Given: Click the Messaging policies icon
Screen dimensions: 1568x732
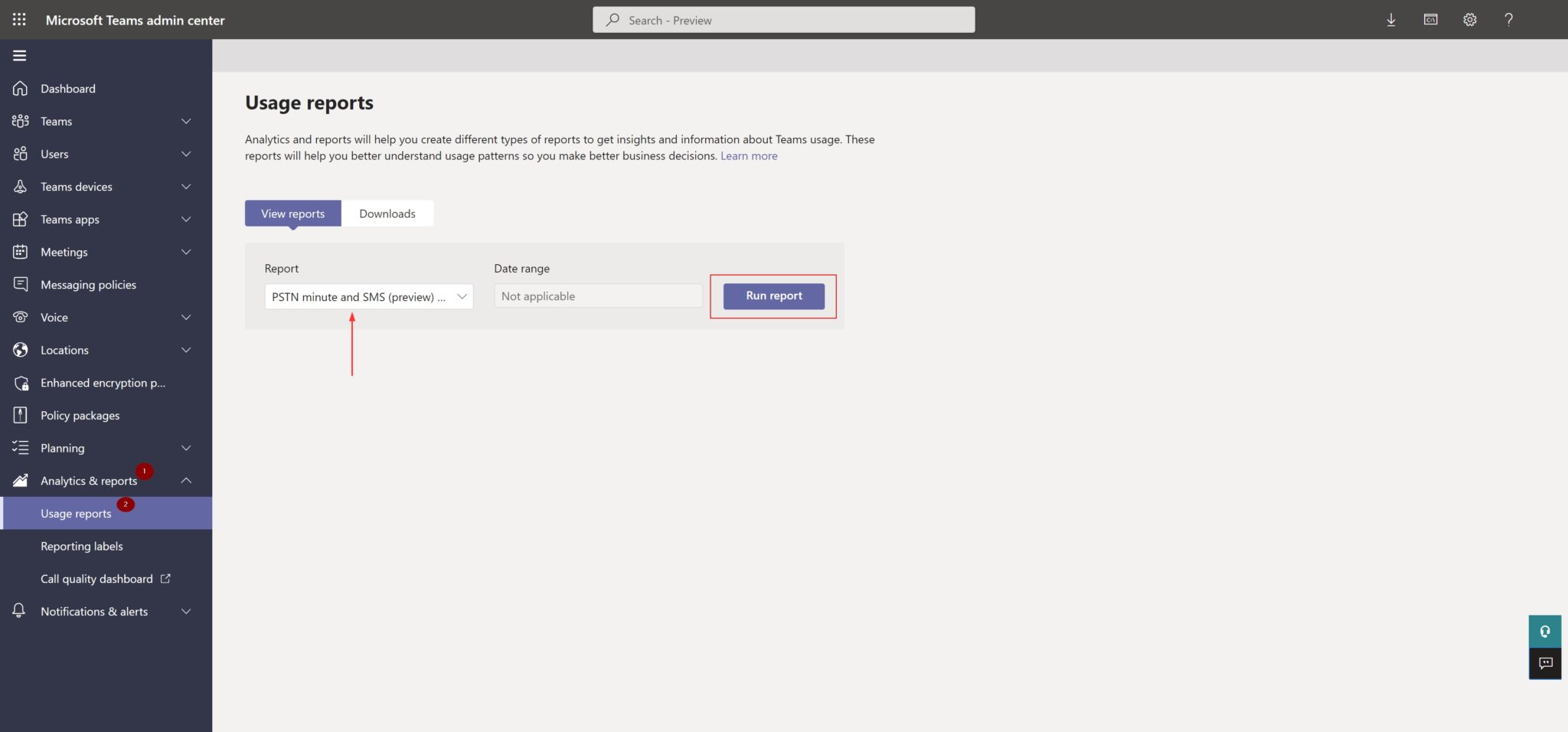Looking at the screenshot, I should click(20, 284).
